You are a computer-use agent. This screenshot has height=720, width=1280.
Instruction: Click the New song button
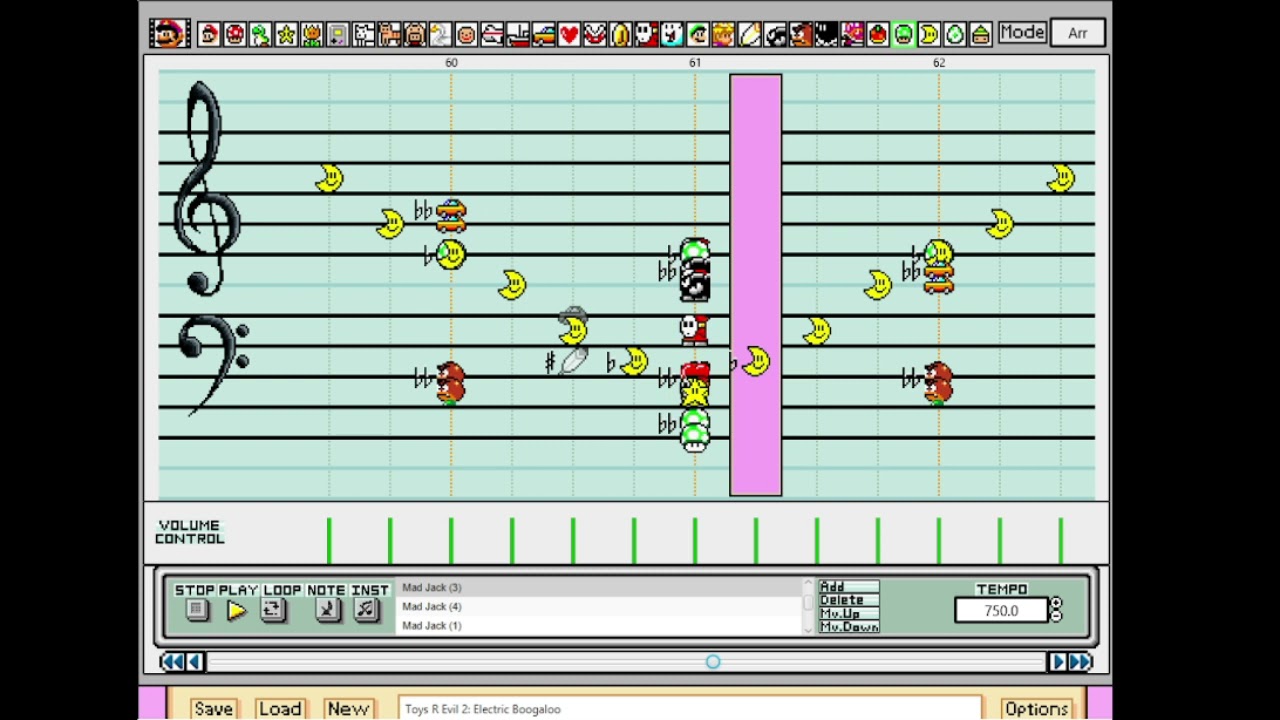tap(348, 709)
